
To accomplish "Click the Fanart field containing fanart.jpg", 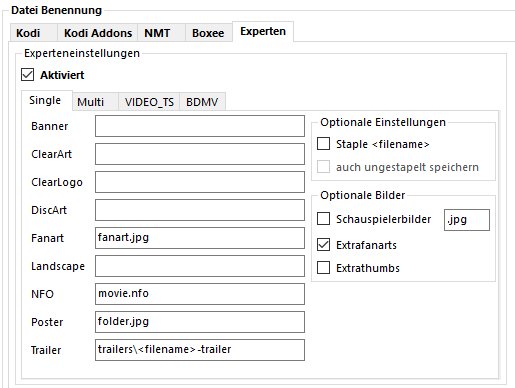I will pos(200,238).
